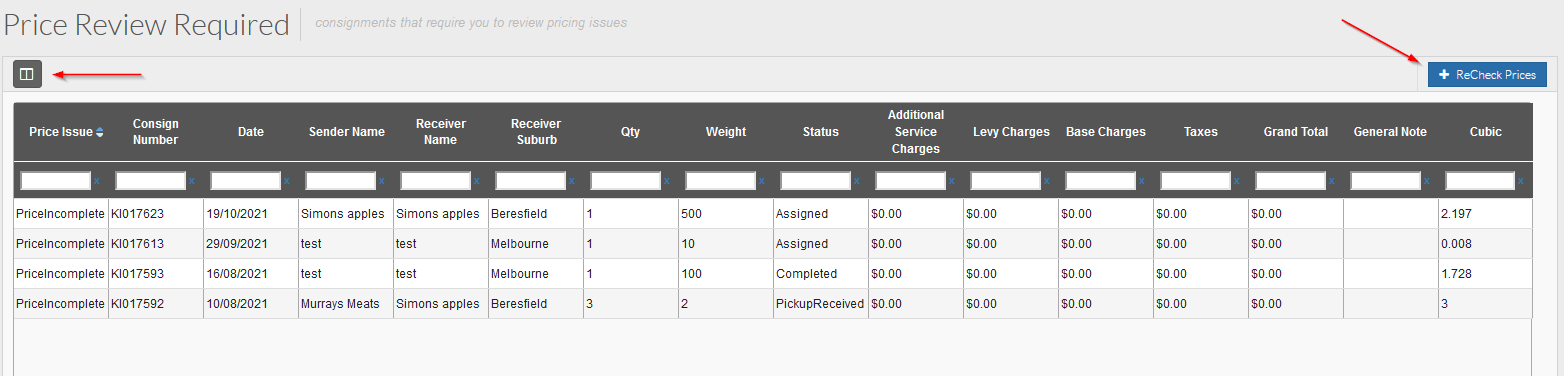
Task: Select consignment KI017592 row
Action: pyautogui.click(x=772, y=304)
